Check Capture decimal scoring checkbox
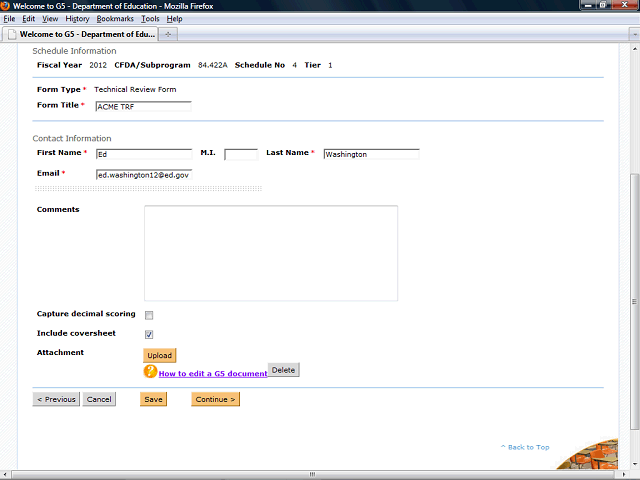 coord(149,315)
